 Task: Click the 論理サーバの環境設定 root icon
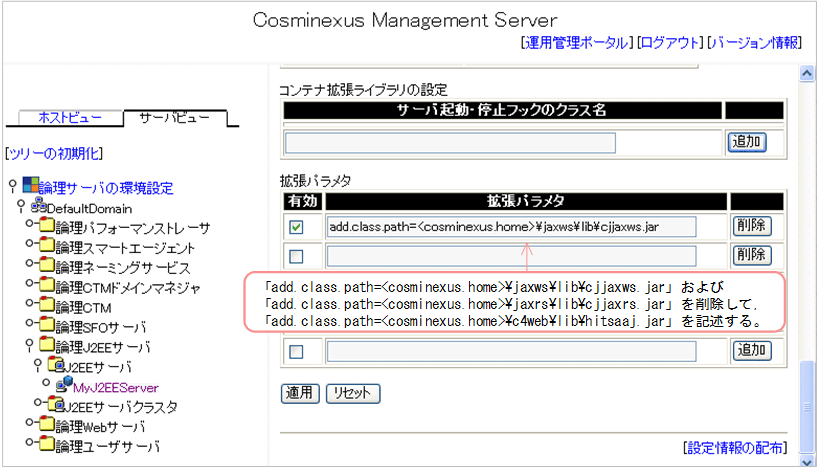tap(30, 185)
